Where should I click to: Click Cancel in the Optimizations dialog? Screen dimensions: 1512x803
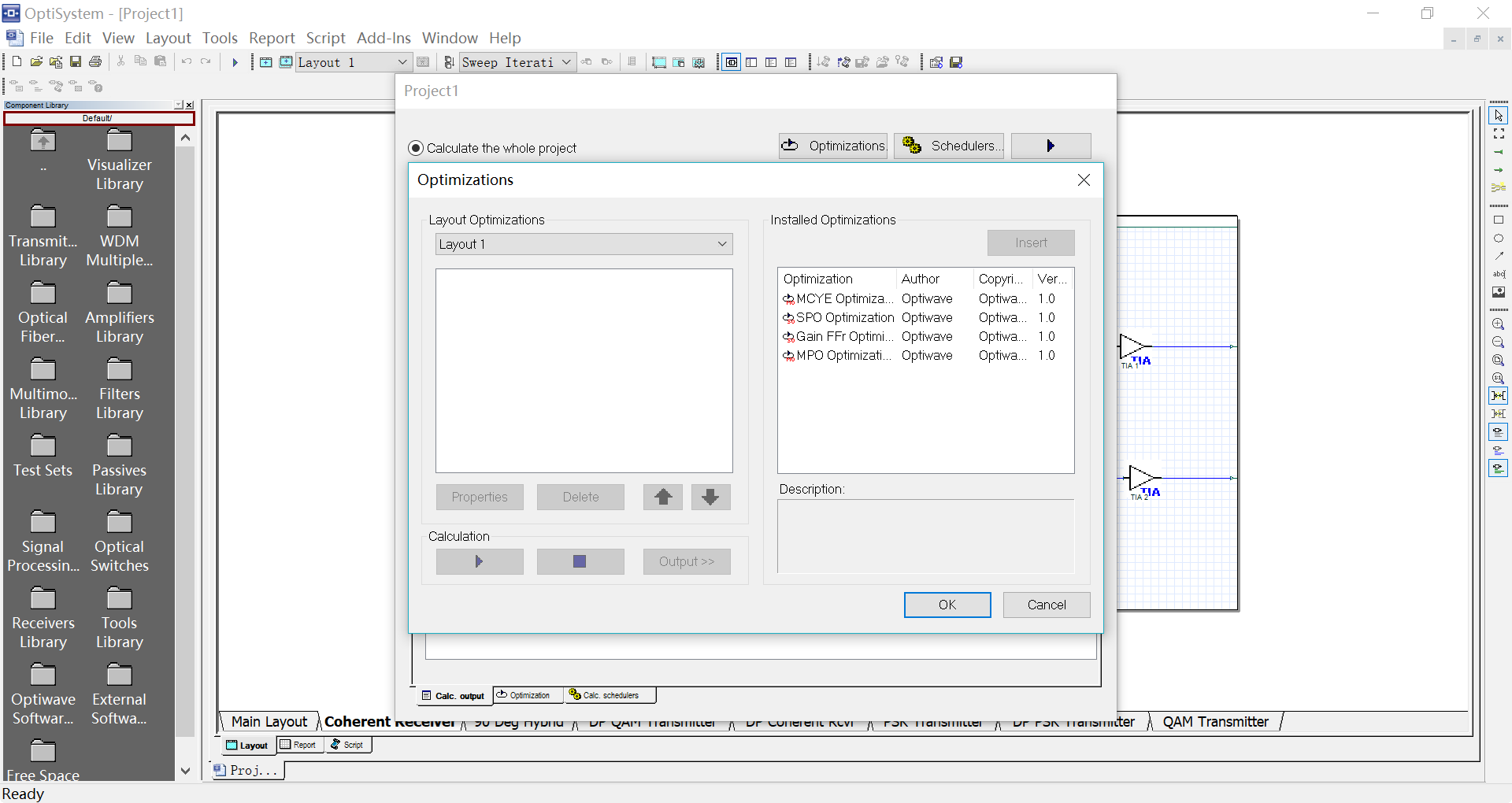(1047, 605)
